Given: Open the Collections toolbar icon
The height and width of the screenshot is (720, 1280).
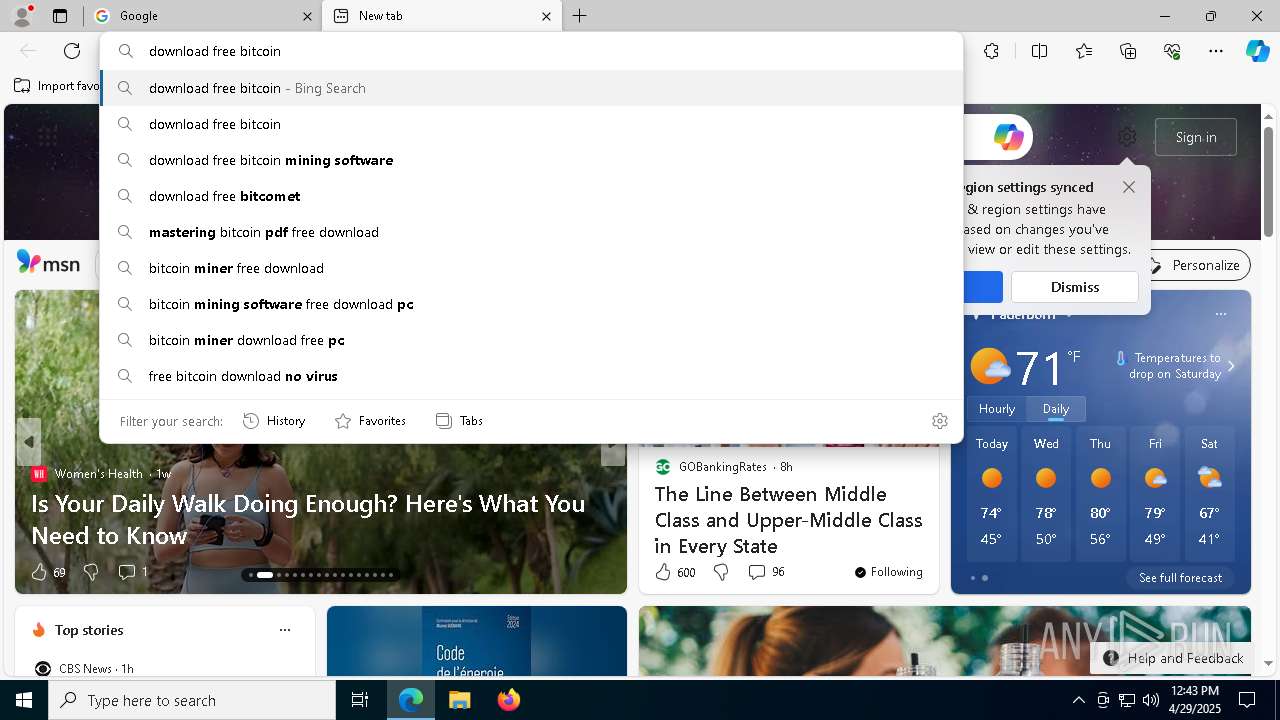Looking at the screenshot, I should pos(1128,51).
